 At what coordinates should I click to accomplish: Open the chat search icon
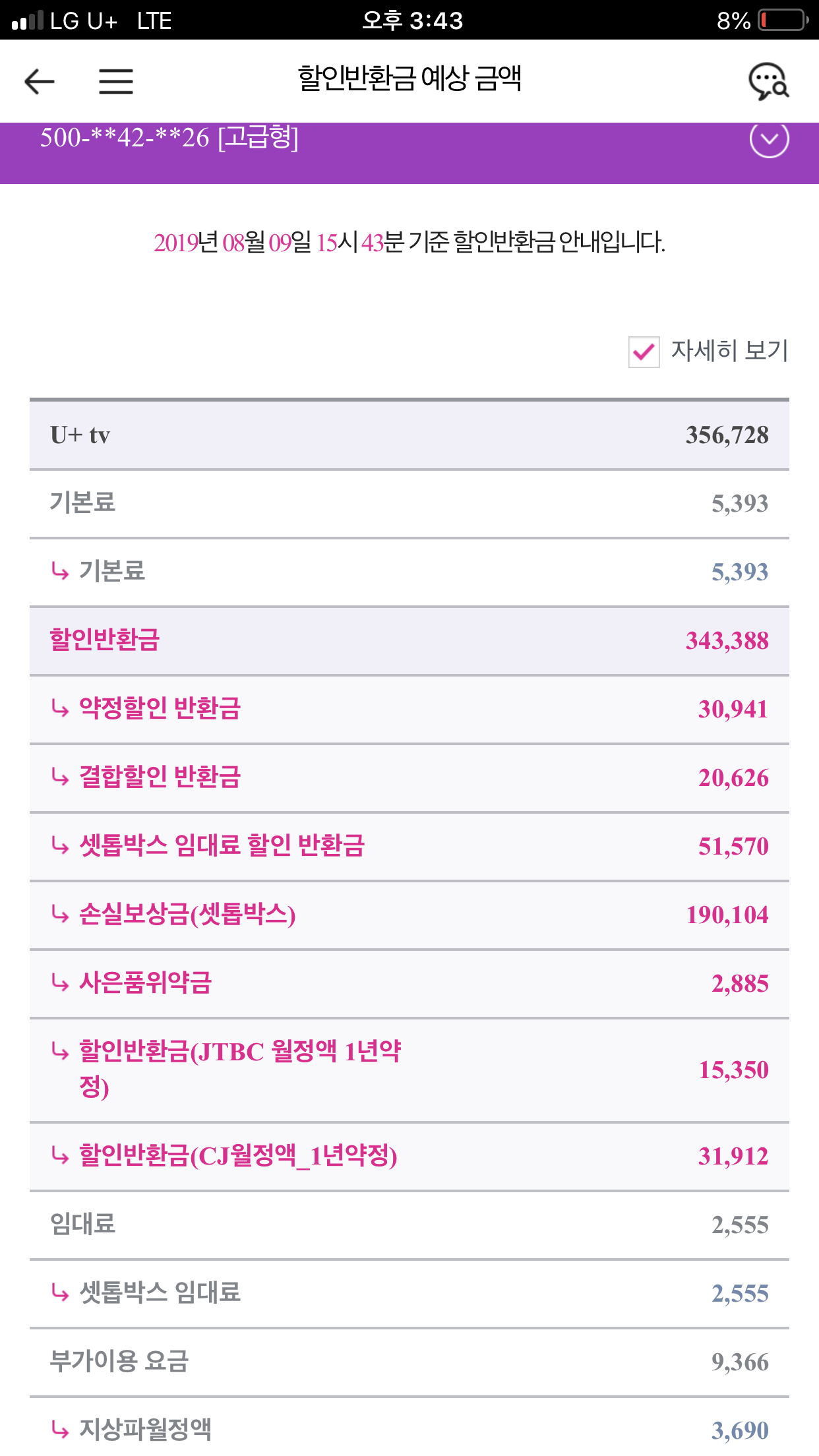768,82
